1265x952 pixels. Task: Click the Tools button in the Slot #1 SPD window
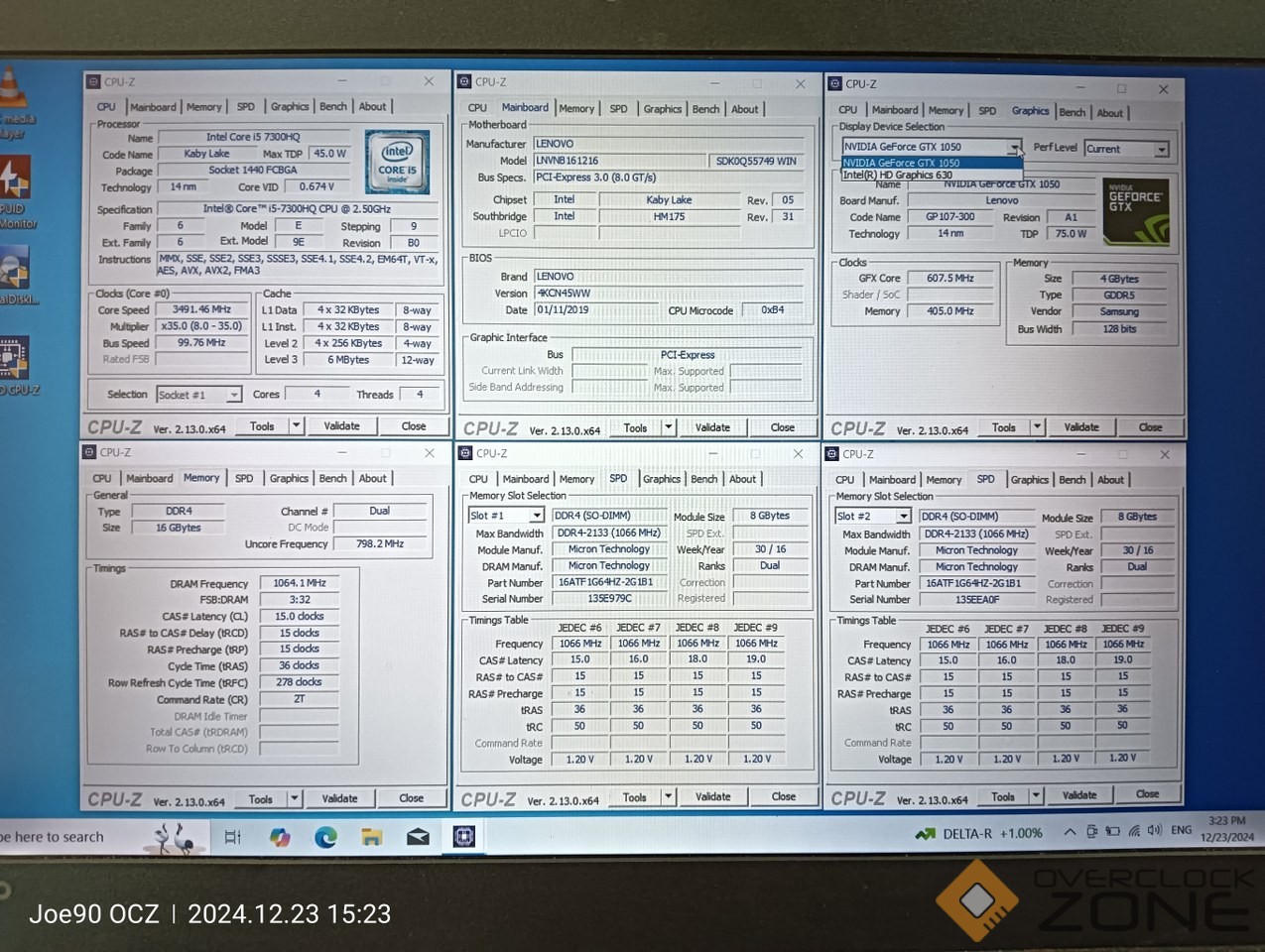[634, 796]
